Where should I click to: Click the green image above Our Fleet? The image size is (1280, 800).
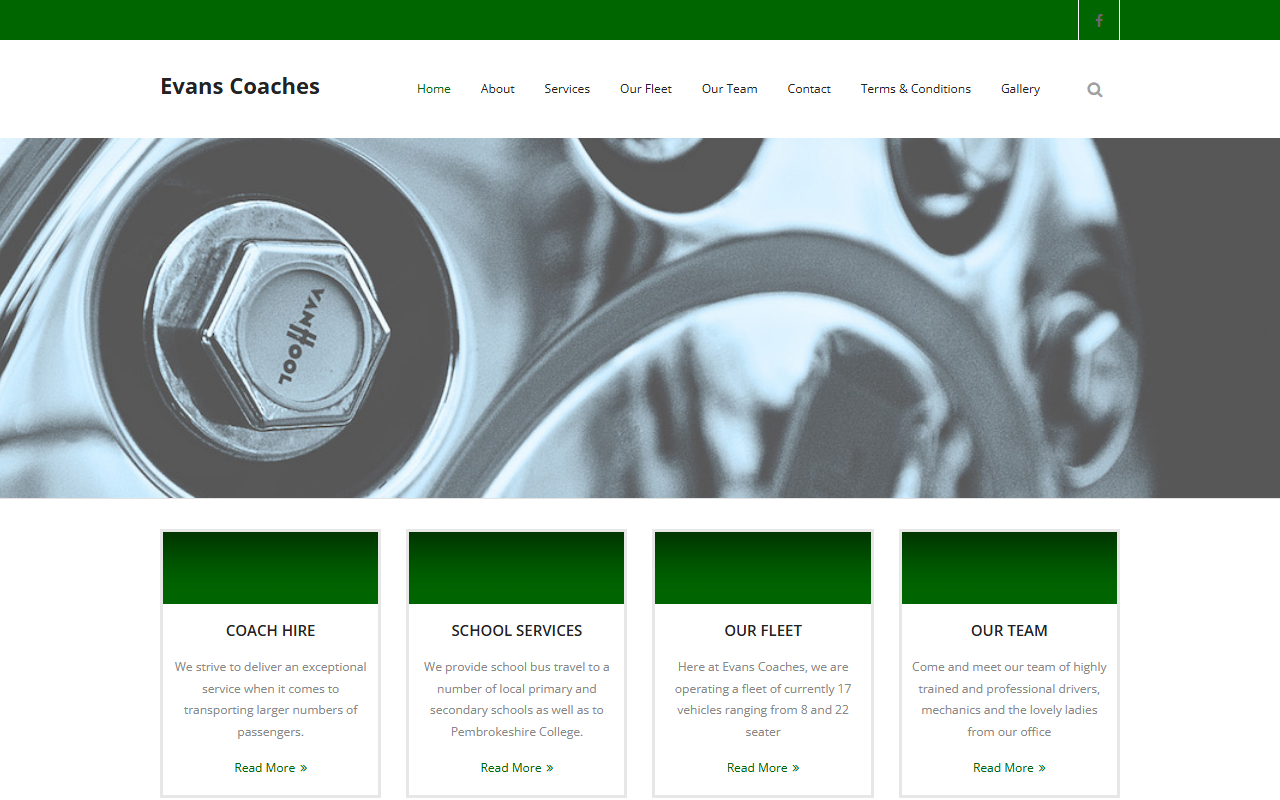point(763,568)
